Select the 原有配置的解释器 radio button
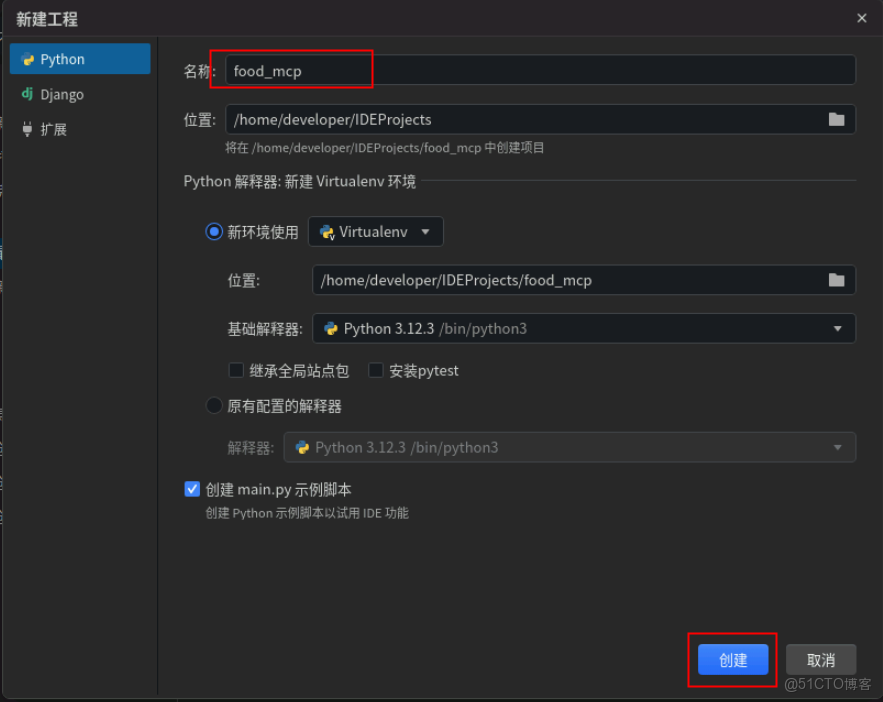The image size is (883, 702). 213,405
